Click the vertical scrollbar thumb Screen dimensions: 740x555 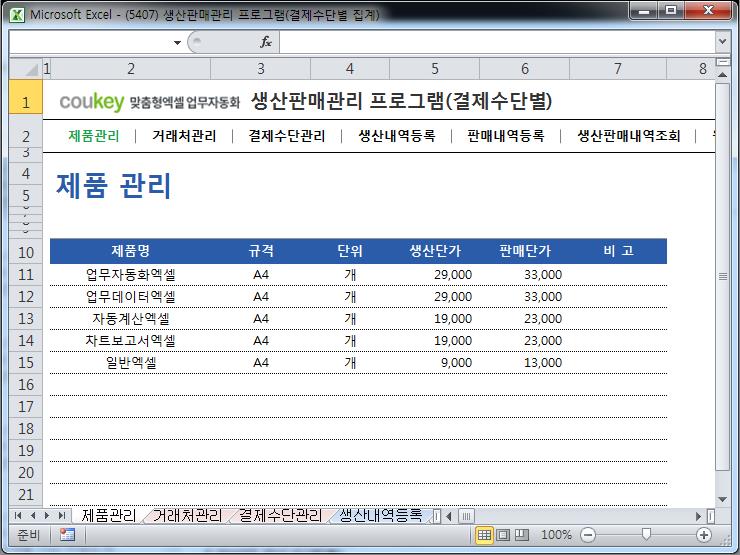722,277
